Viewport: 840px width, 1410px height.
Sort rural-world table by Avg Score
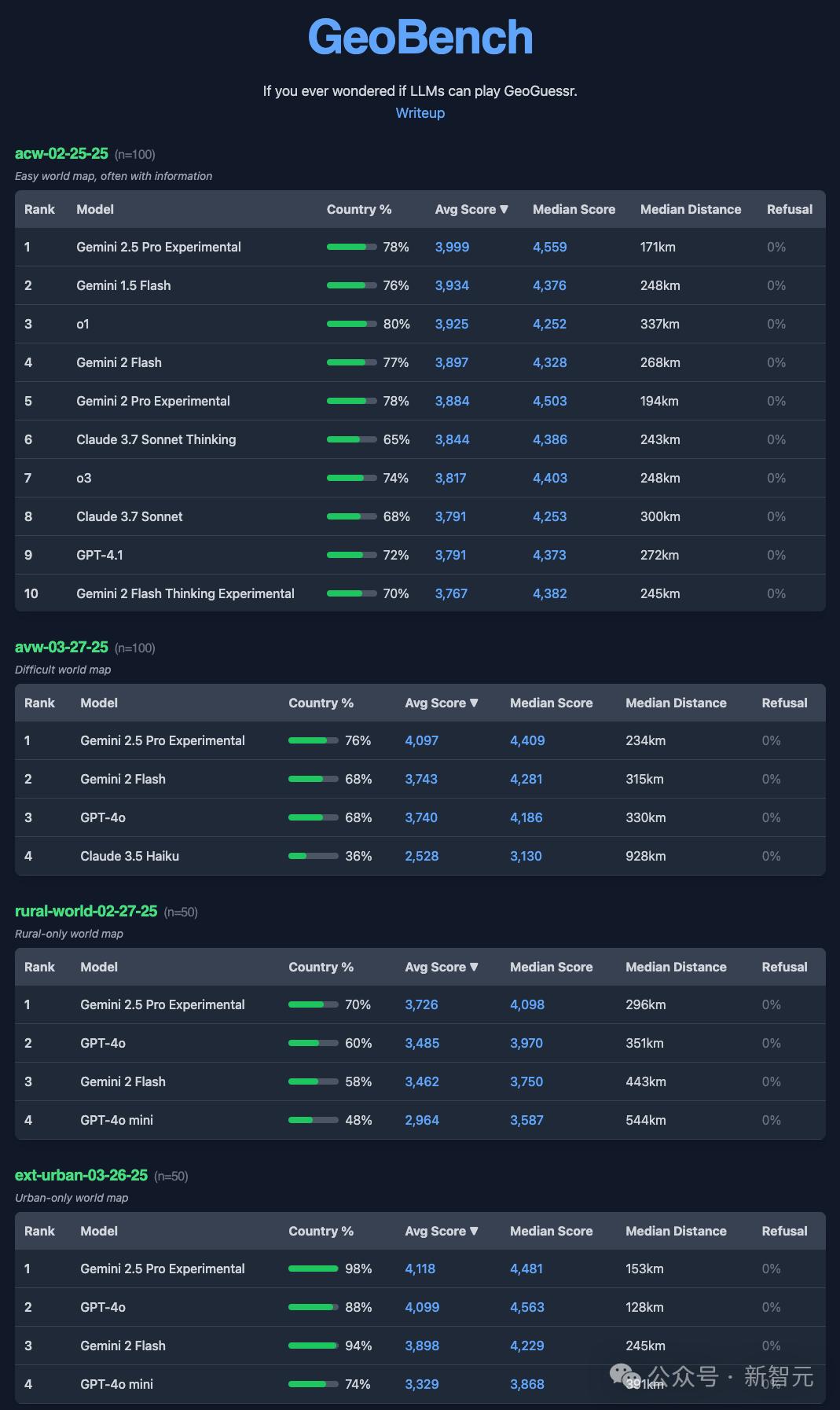click(x=441, y=967)
